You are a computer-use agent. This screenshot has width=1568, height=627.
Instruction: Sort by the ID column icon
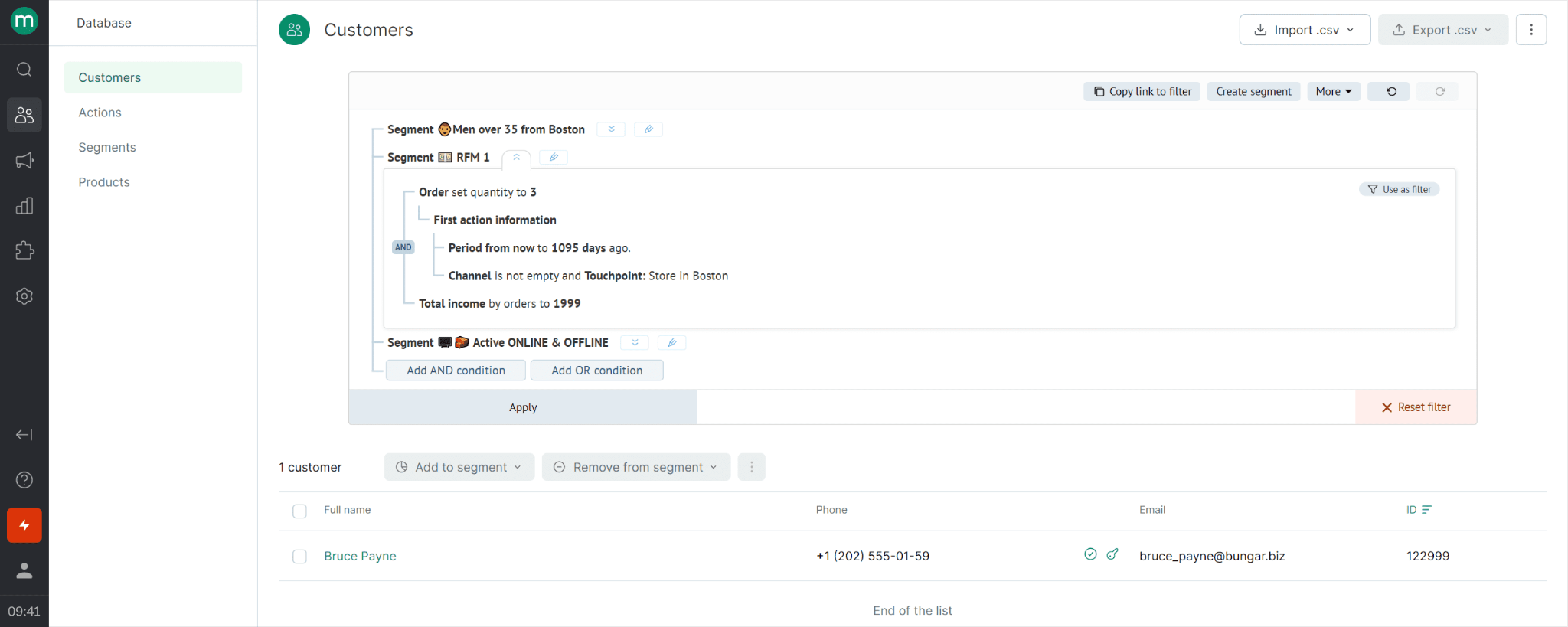pos(1426,510)
